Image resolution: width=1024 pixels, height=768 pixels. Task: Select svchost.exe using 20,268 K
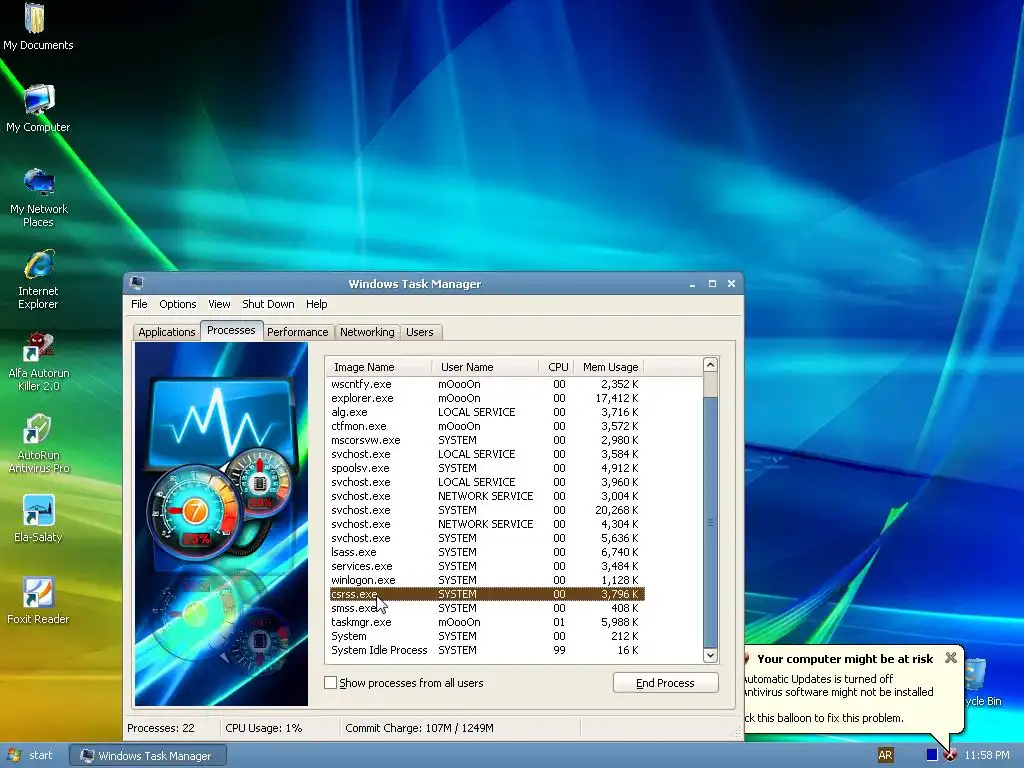tap(485, 510)
